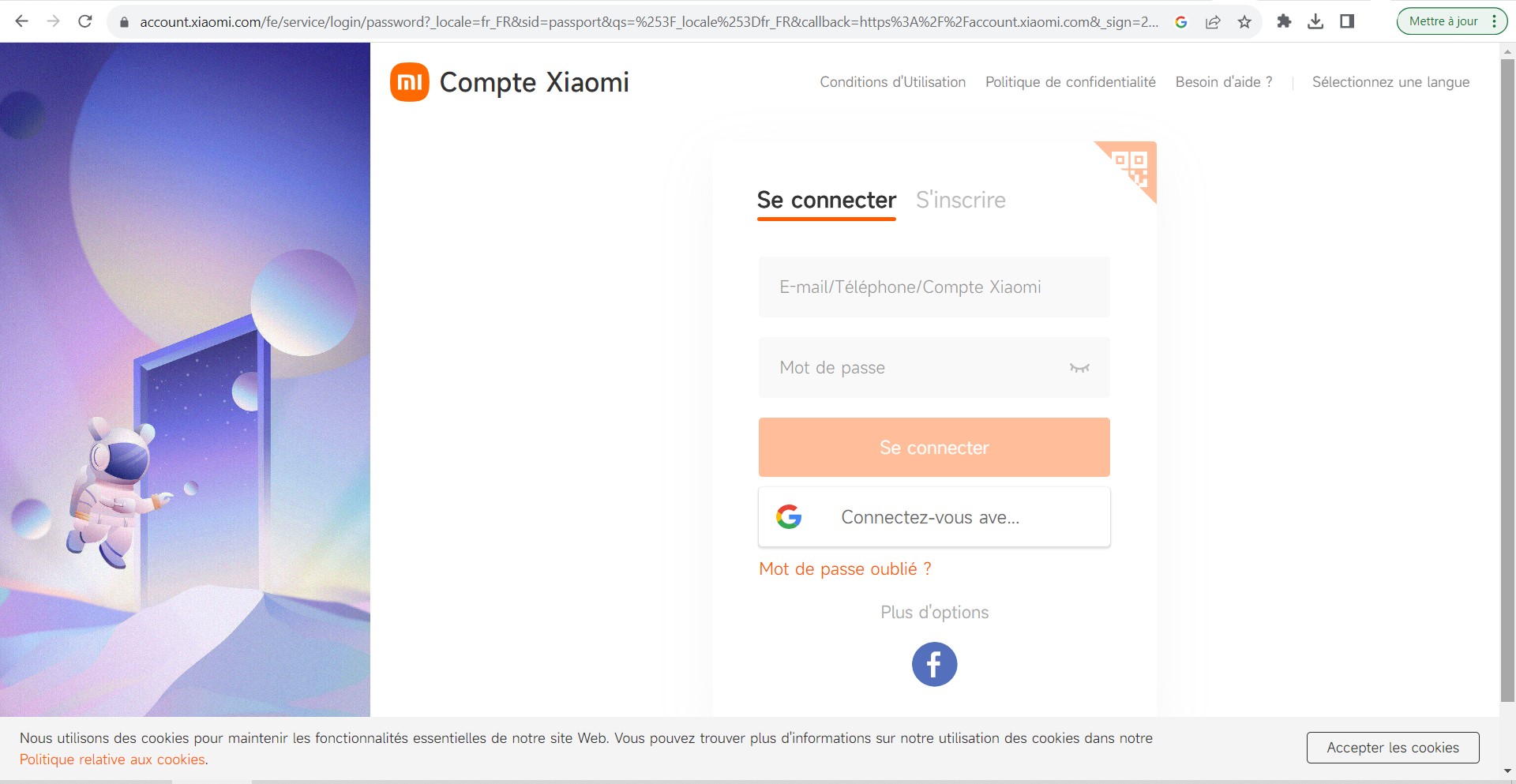Toggle the browser side panel icon
Image resolution: width=1516 pixels, height=784 pixels.
pyautogui.click(x=1347, y=21)
